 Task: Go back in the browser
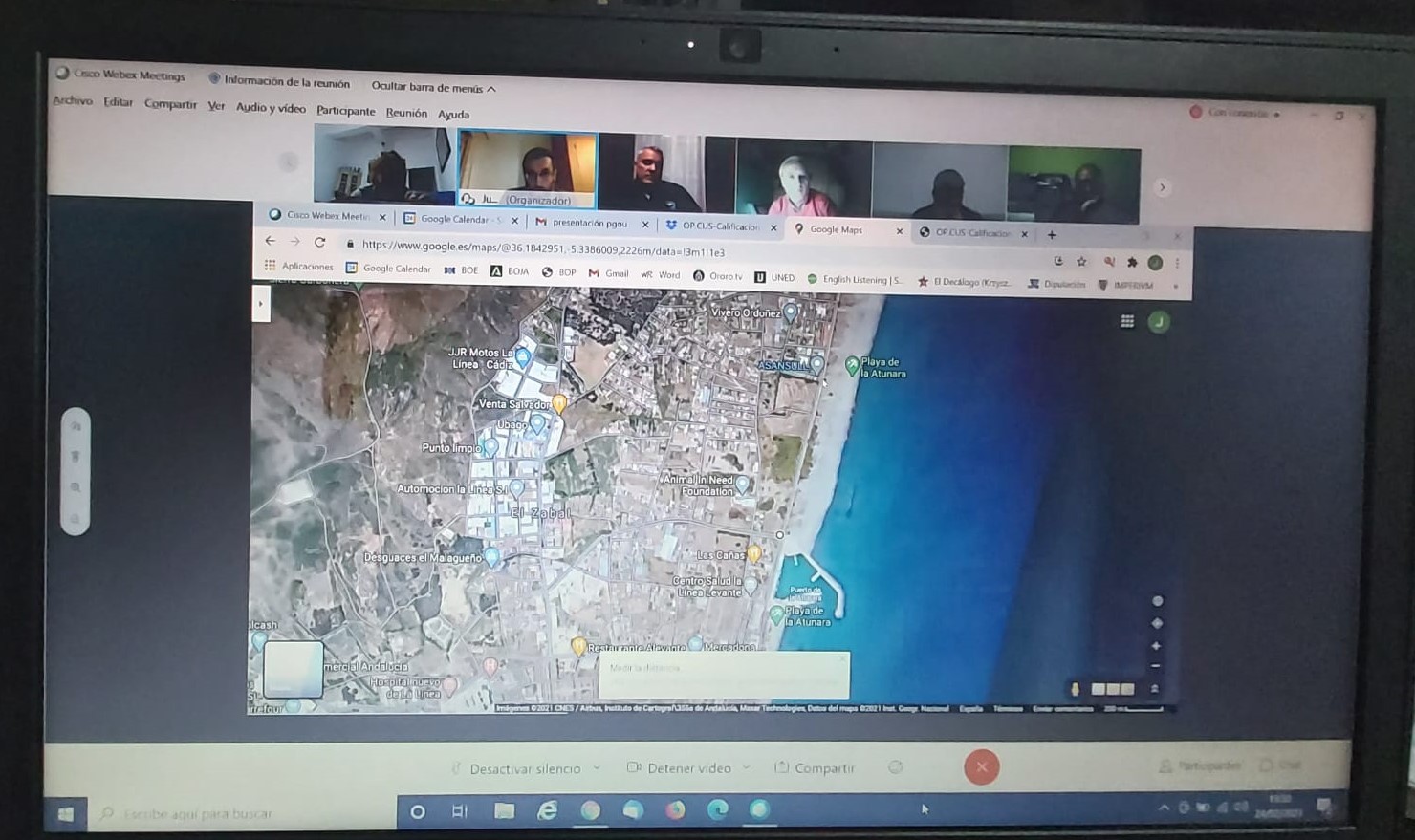[x=270, y=241]
